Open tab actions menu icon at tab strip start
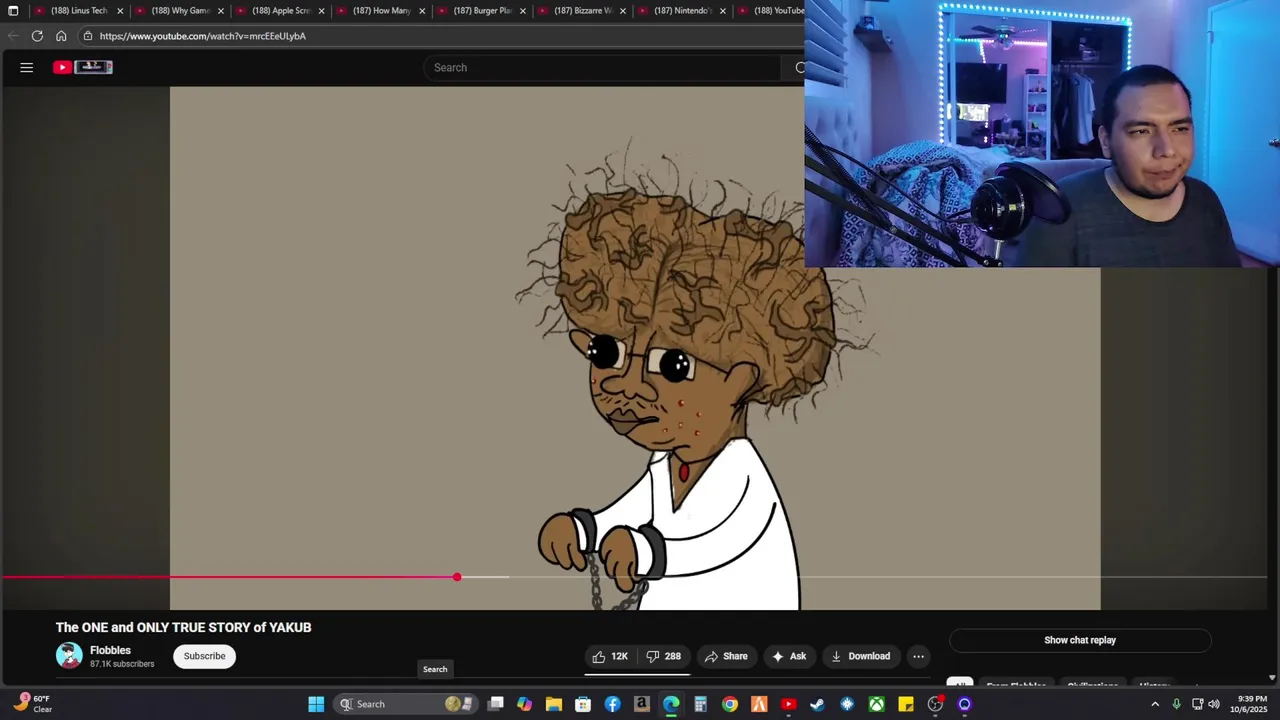The height and width of the screenshot is (720, 1280). [13, 11]
